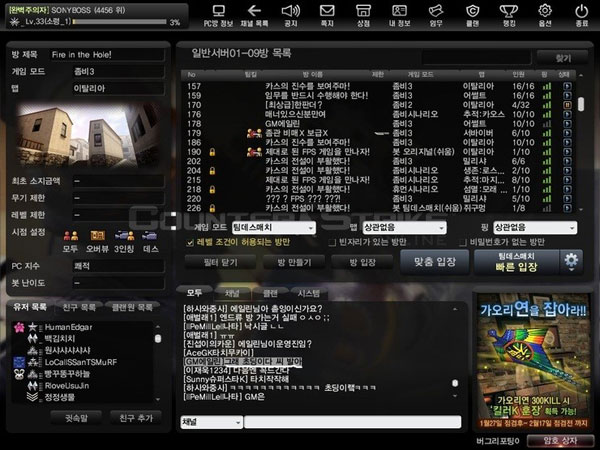Click status play icon for room 157
The height and width of the screenshot is (450, 600).
click(x=567, y=86)
